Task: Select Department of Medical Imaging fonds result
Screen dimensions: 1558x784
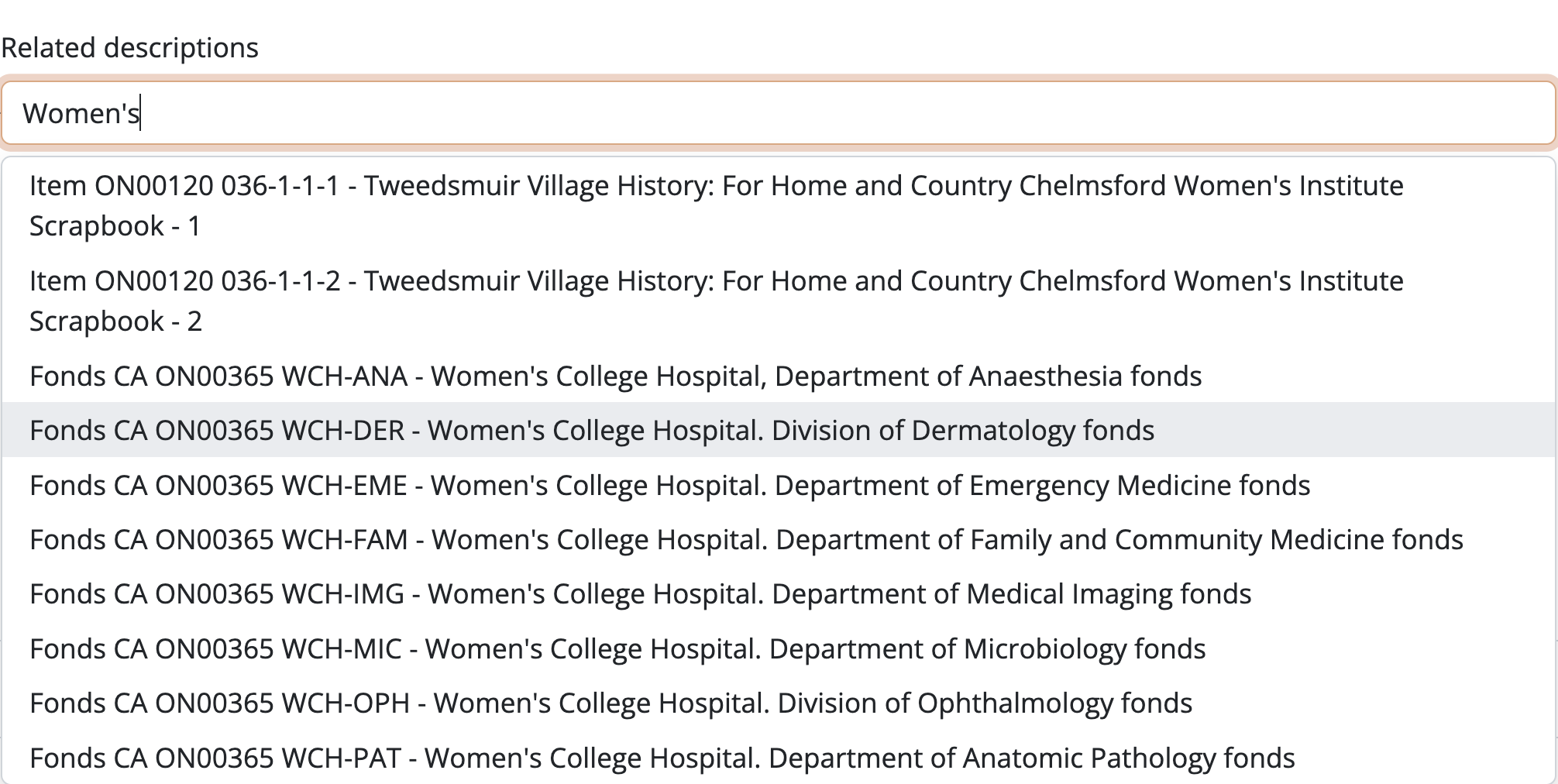Action: 640,593
